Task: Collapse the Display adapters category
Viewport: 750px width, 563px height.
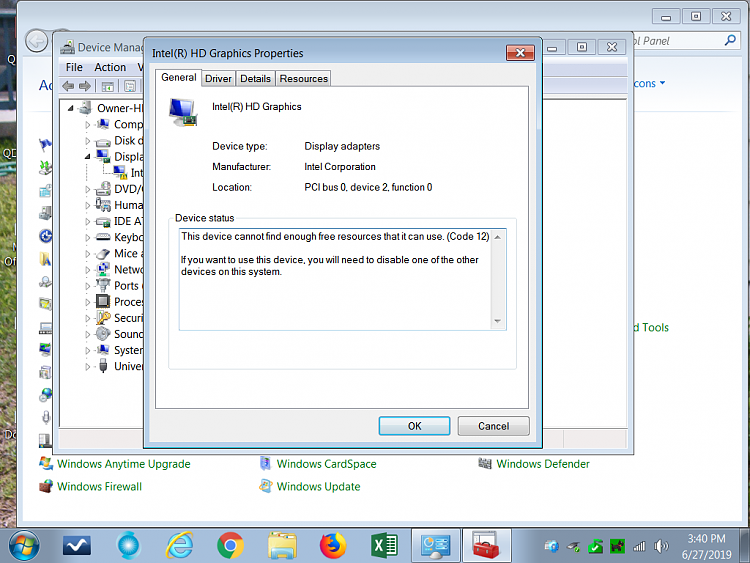Action: point(88,157)
